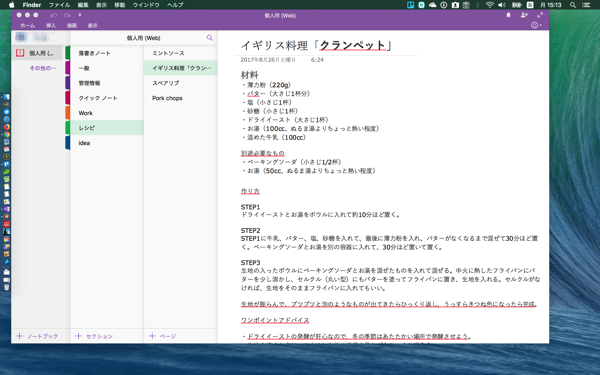Image resolution: width=600 pixels, height=375 pixels.
Task: Click the Trello icon in the menu bar
Action: (x=411, y=5)
